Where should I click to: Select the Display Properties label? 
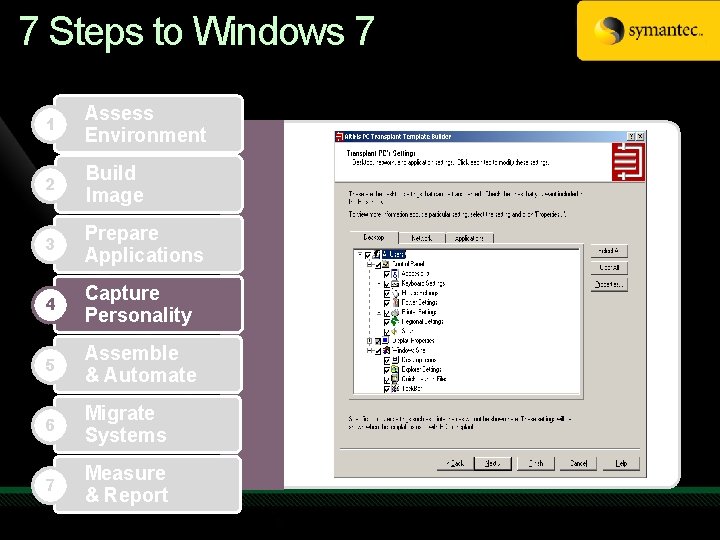point(413,341)
